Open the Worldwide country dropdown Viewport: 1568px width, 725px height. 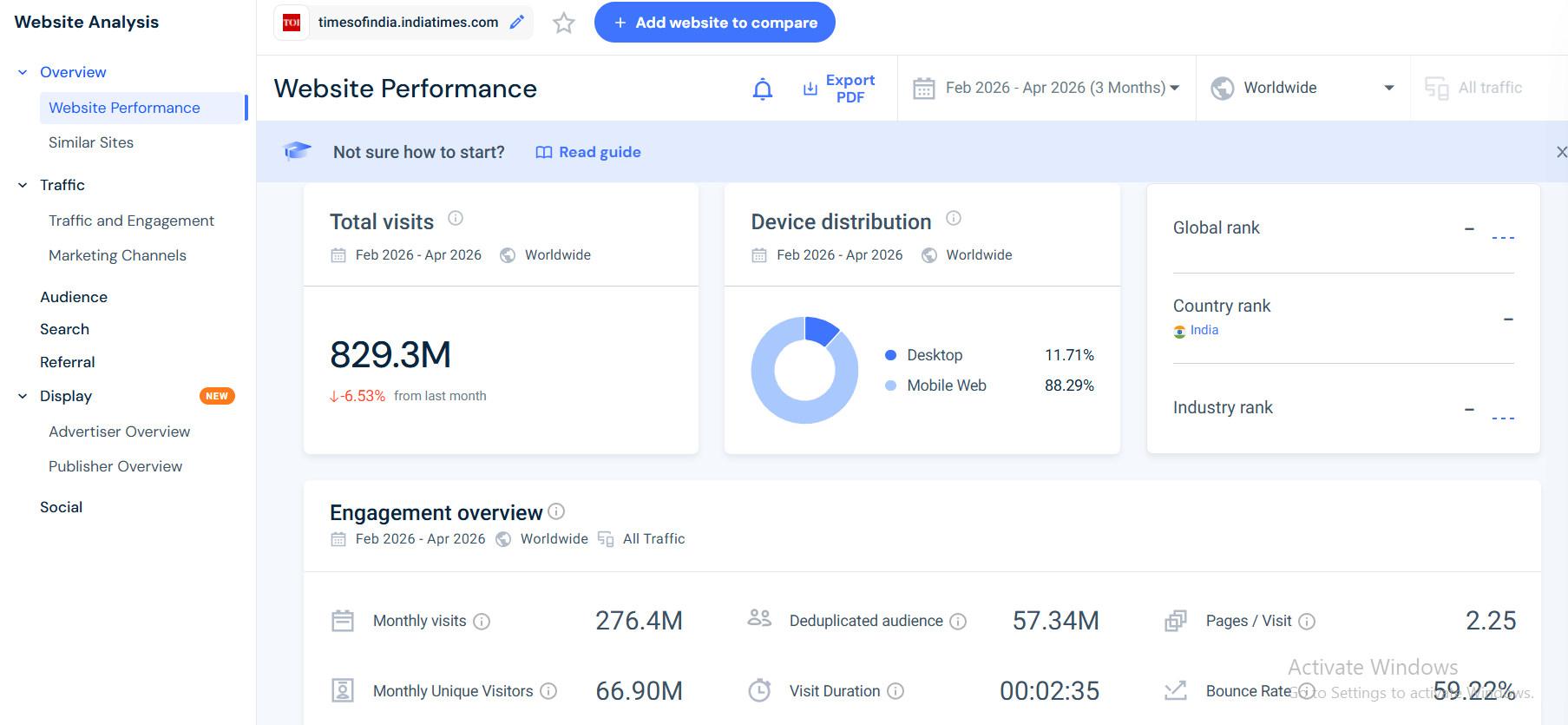pos(1303,89)
